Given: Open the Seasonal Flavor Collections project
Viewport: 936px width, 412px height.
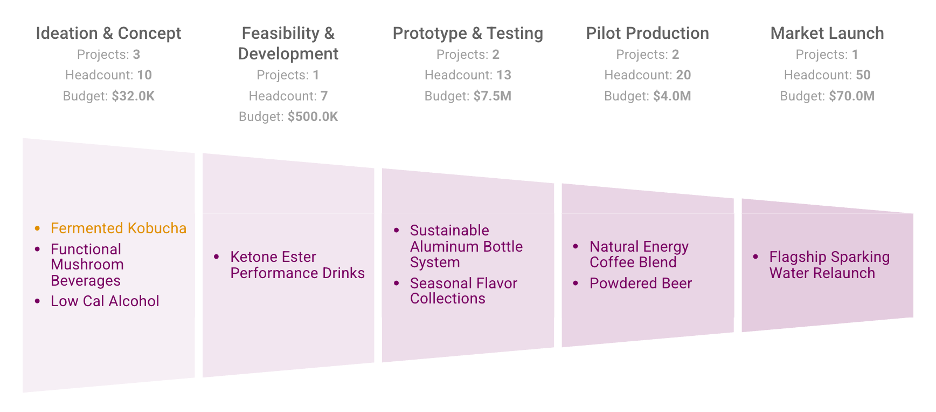Looking at the screenshot, I should click(463, 291).
